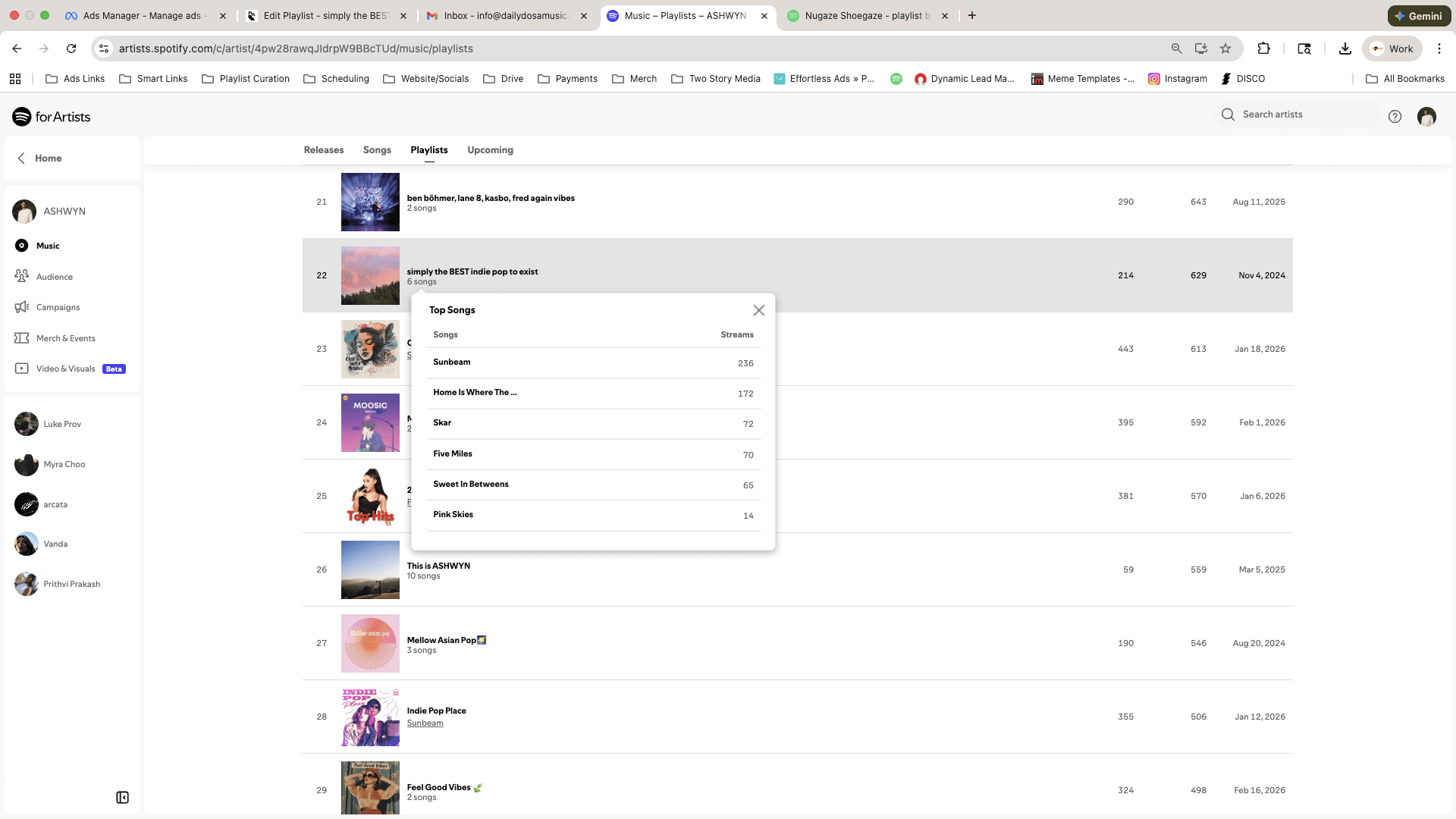The image size is (1456, 819).
Task: Bookmark this page with star icon
Action: (x=1225, y=49)
